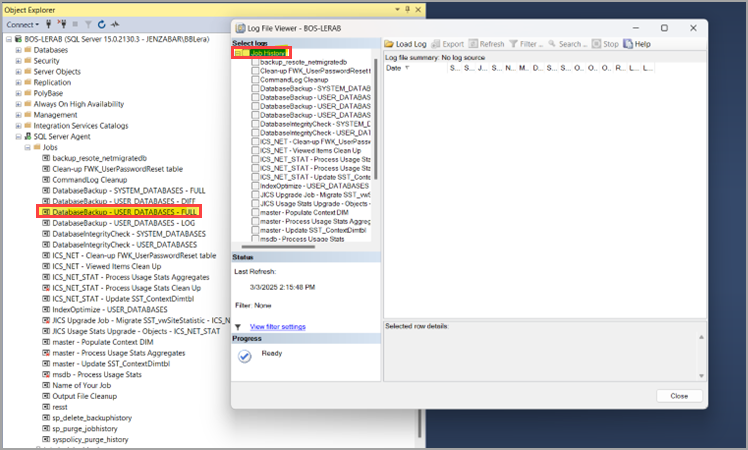Select the IndexOptimize - USER_DATABASES job
The height and width of the screenshot is (450, 748).
pyautogui.click(x=110, y=310)
